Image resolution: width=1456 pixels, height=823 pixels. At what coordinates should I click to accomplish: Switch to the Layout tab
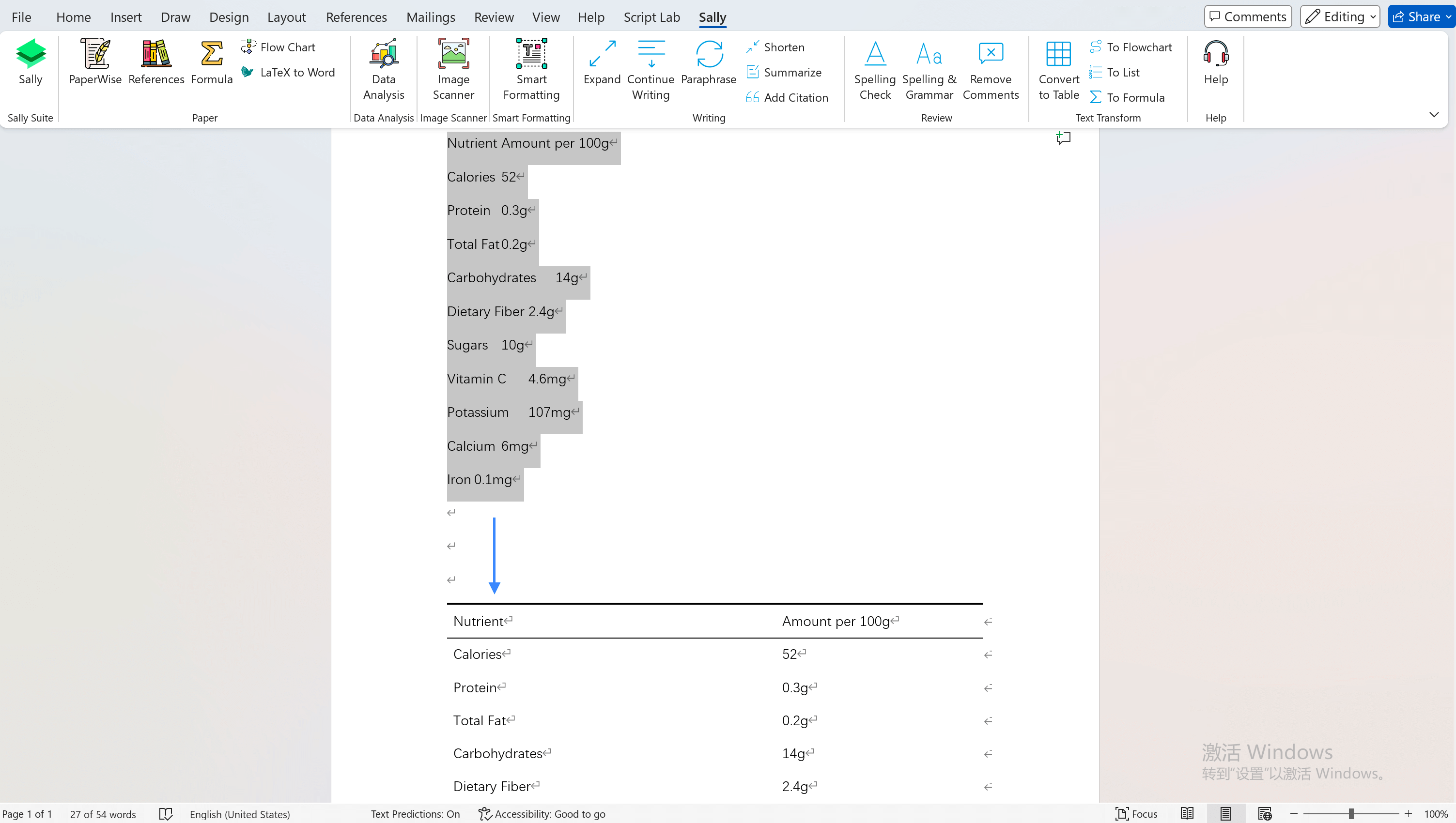tap(287, 17)
